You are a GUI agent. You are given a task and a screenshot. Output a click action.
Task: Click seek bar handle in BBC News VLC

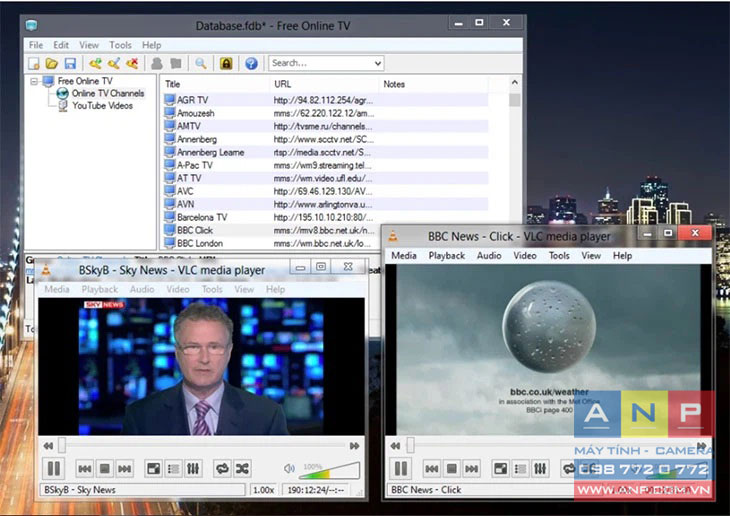[410, 446]
